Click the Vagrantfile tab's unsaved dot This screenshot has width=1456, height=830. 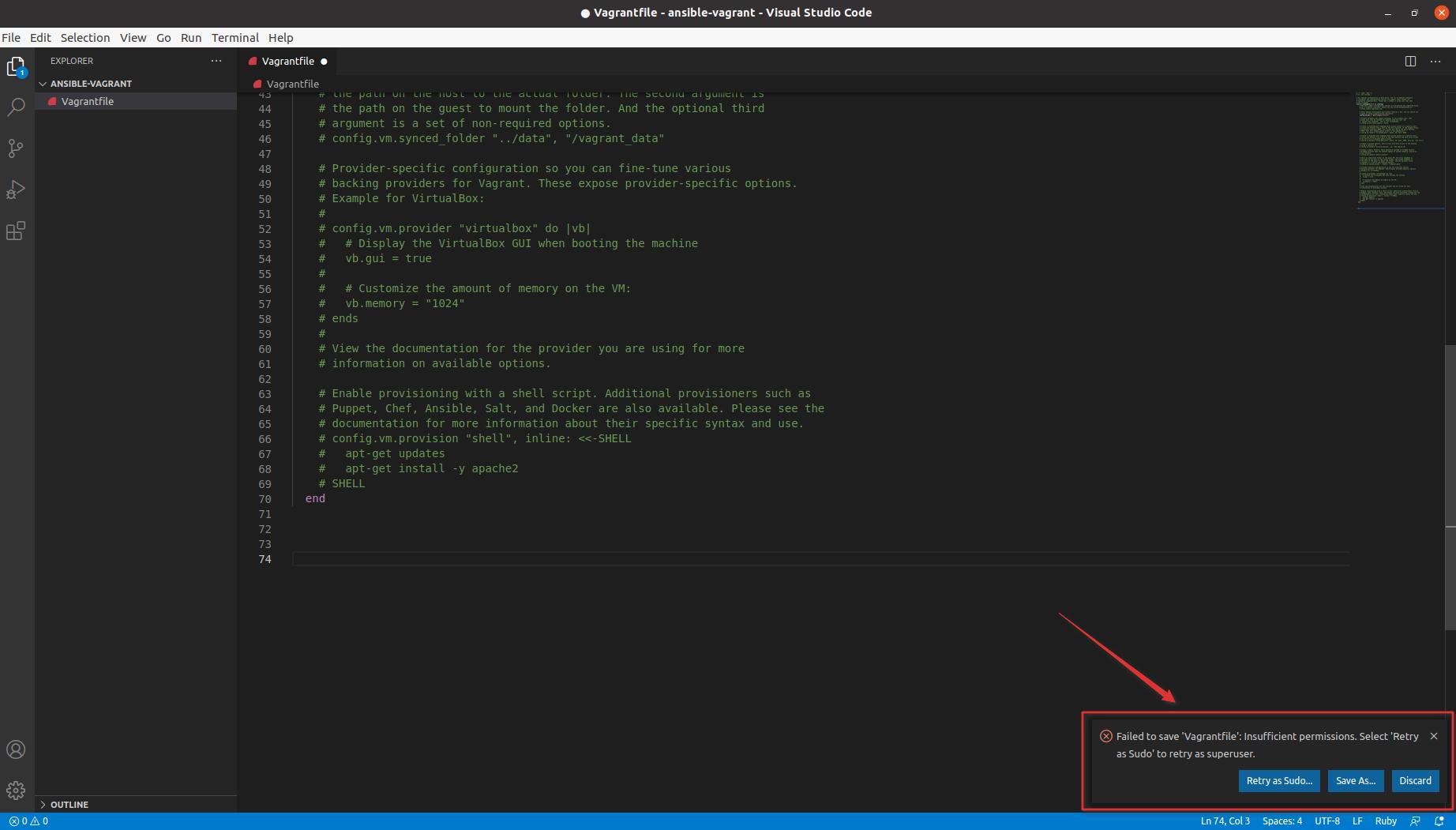pyautogui.click(x=324, y=62)
